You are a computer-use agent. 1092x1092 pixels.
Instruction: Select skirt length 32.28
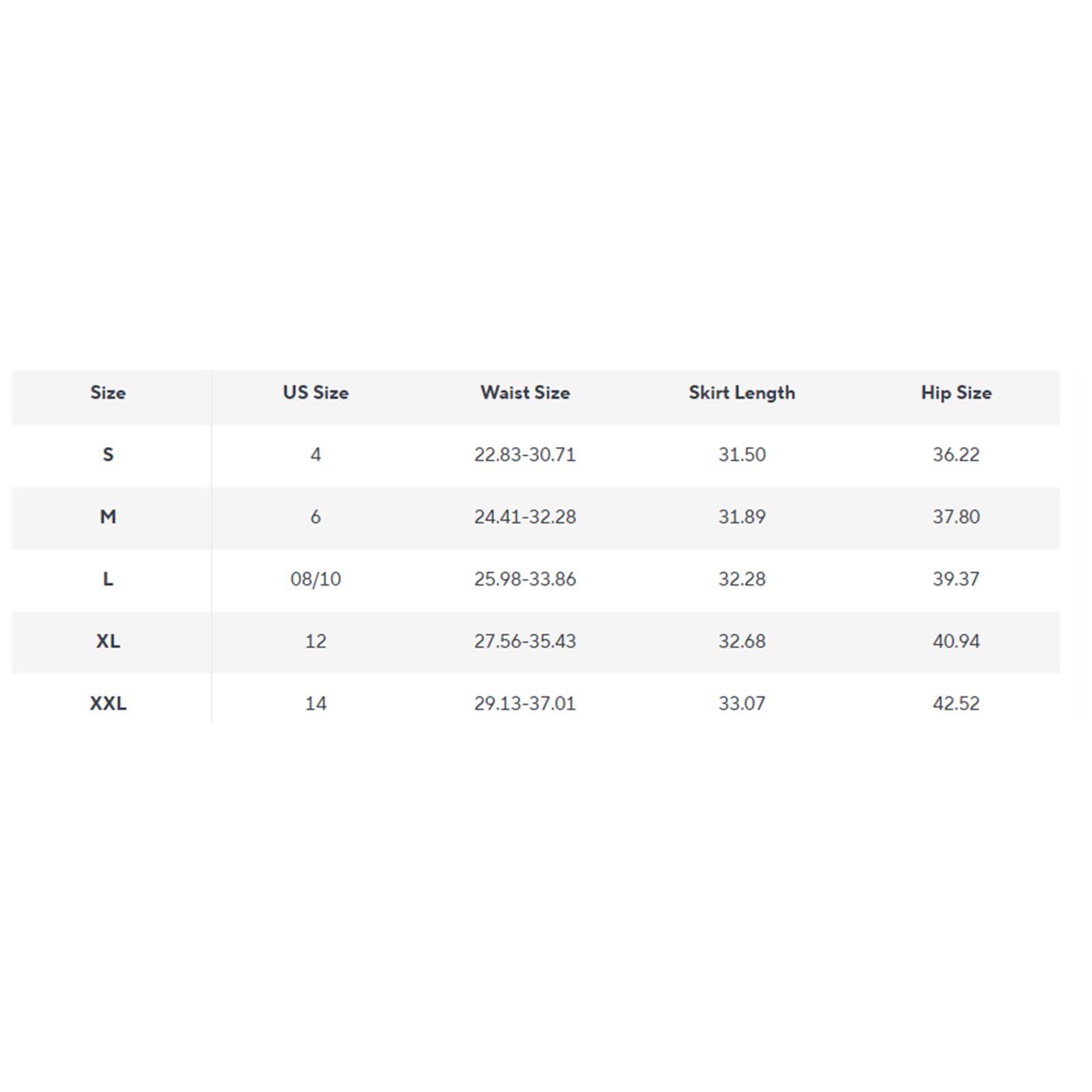[x=742, y=579]
